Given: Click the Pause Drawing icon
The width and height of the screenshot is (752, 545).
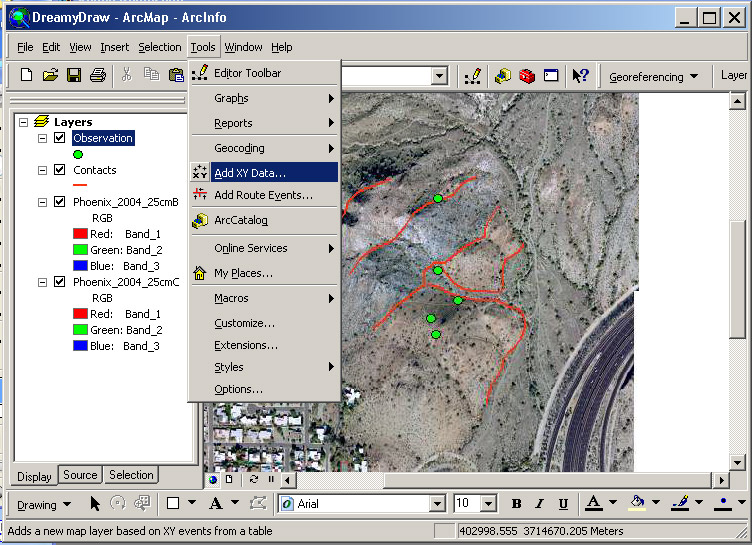Looking at the screenshot, I should pos(271,479).
